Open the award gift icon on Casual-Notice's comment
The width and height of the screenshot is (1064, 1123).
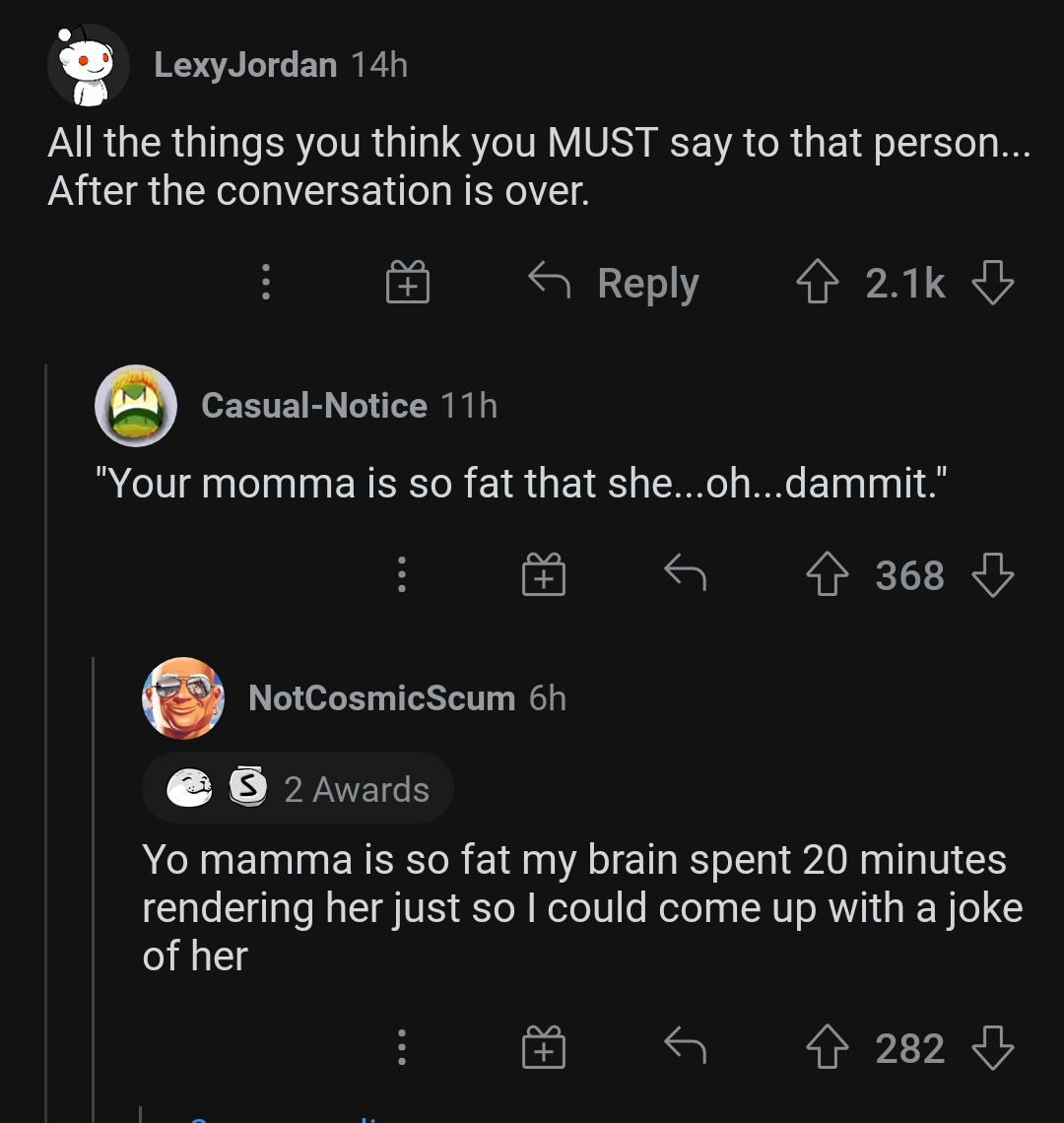tap(545, 575)
